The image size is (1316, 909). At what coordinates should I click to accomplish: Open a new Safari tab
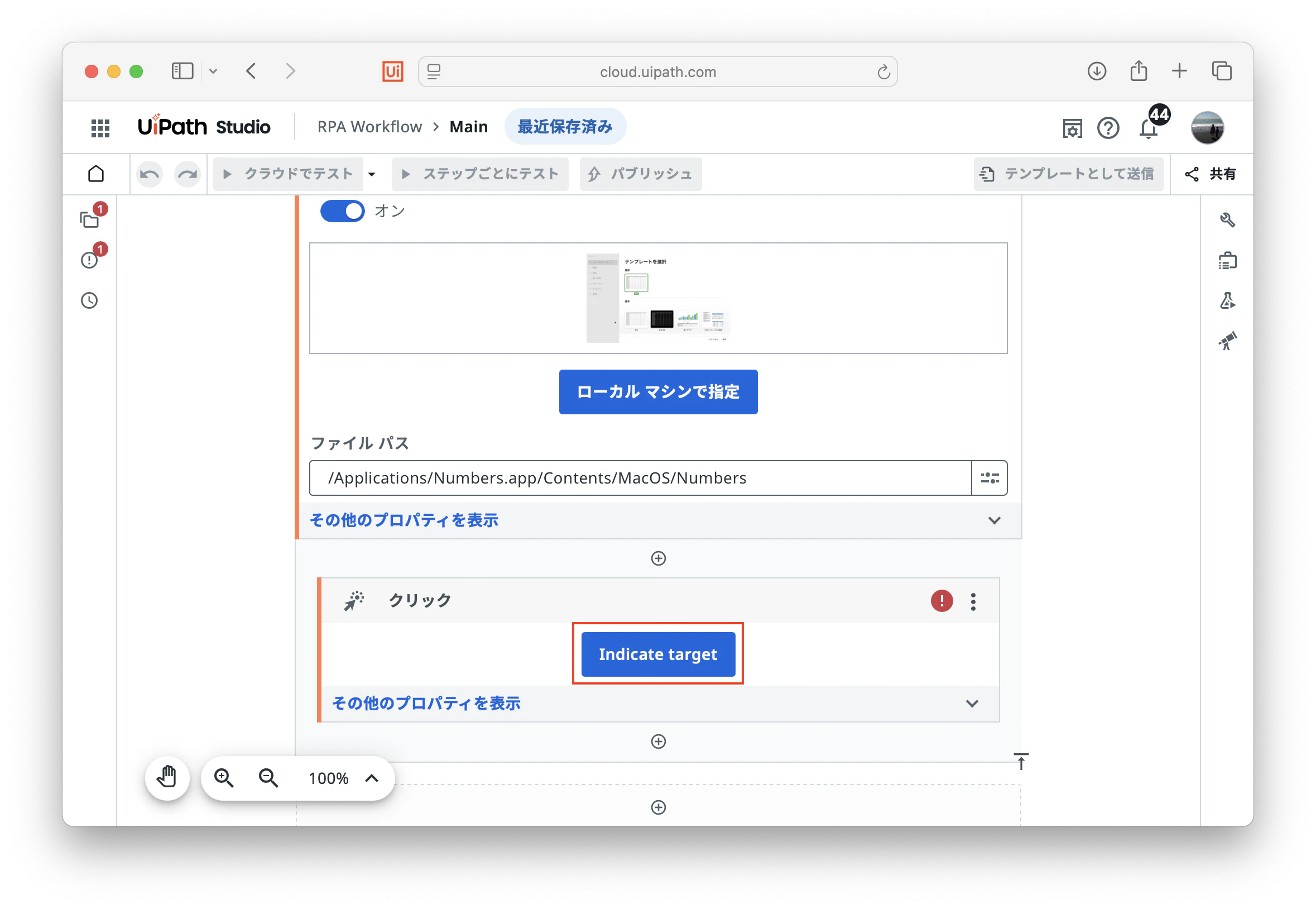(1179, 71)
